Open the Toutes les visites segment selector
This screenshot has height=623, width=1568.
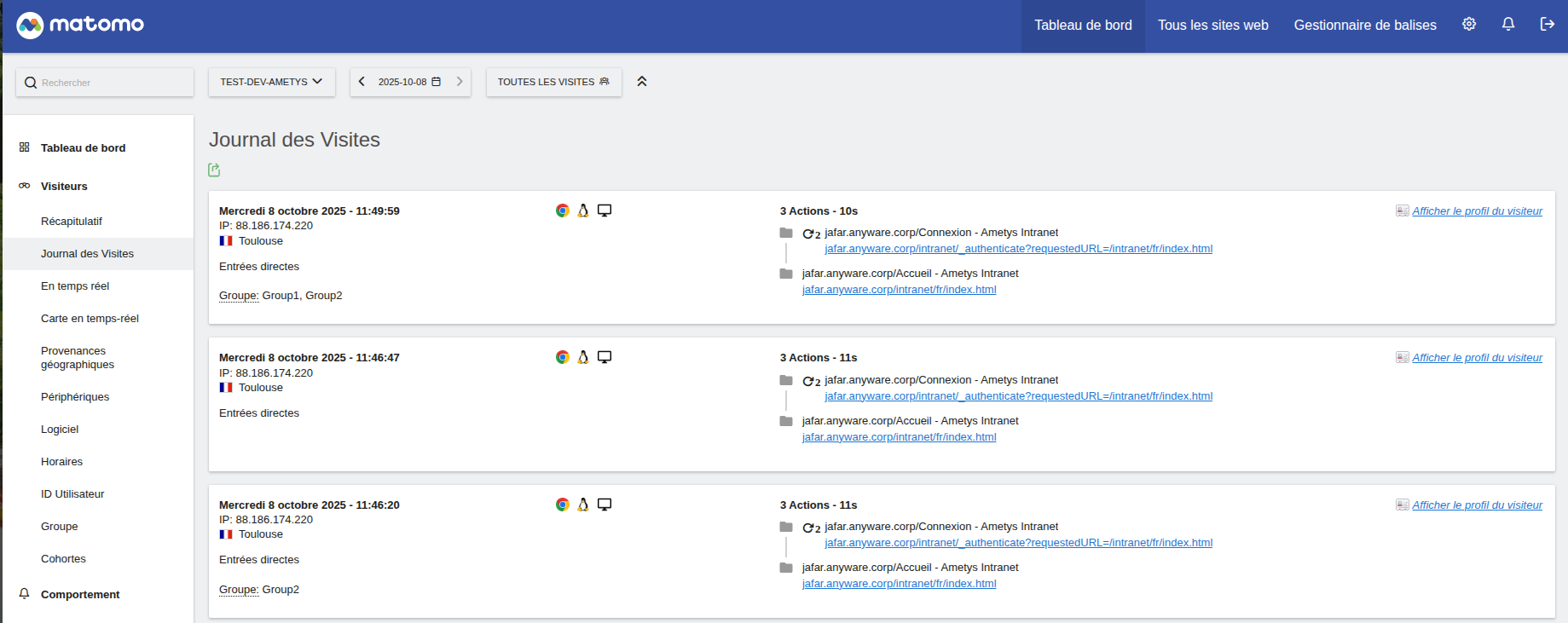[553, 82]
